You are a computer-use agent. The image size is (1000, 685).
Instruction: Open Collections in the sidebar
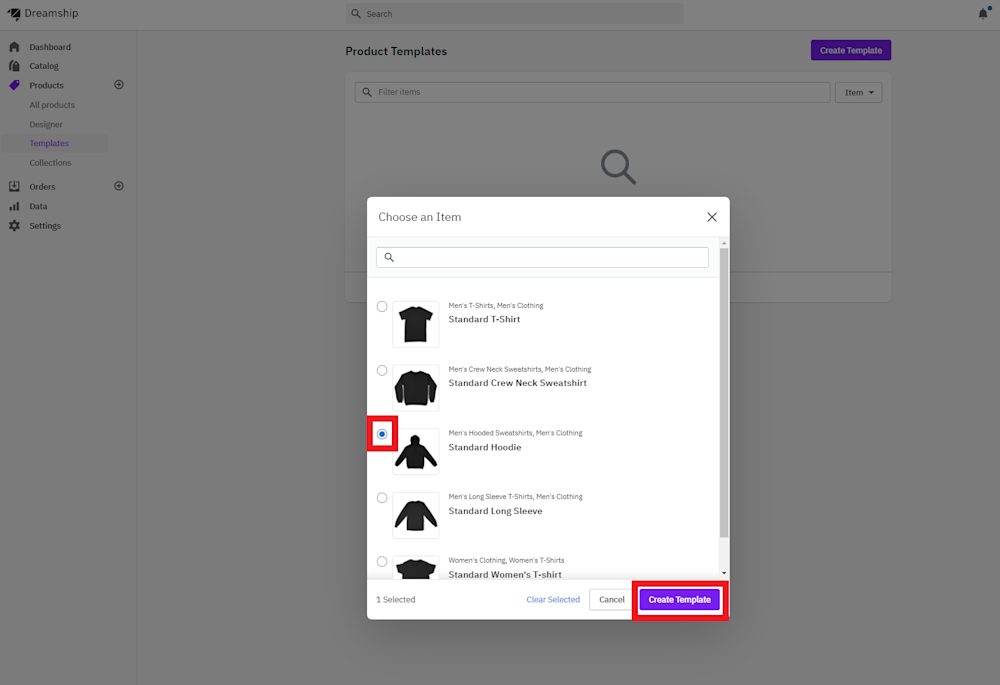tap(50, 163)
